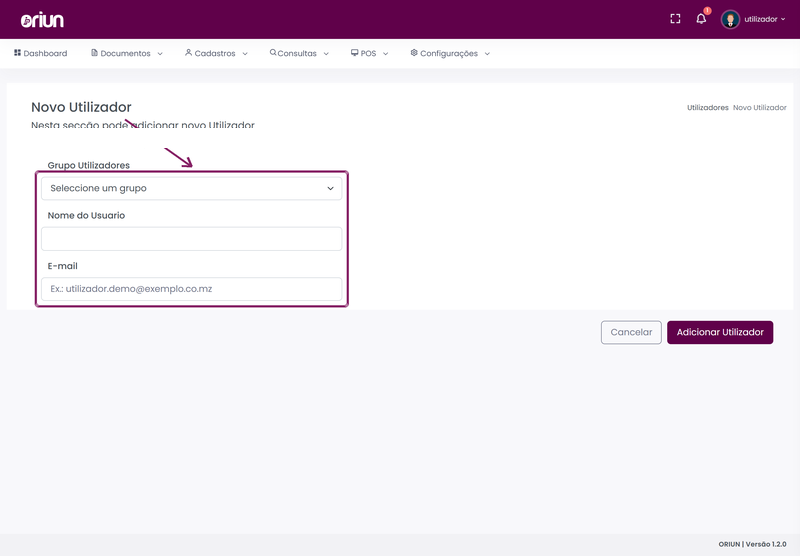This screenshot has height=556, width=800.
Task: Expand the Configurações chevron
Action: click(x=487, y=54)
